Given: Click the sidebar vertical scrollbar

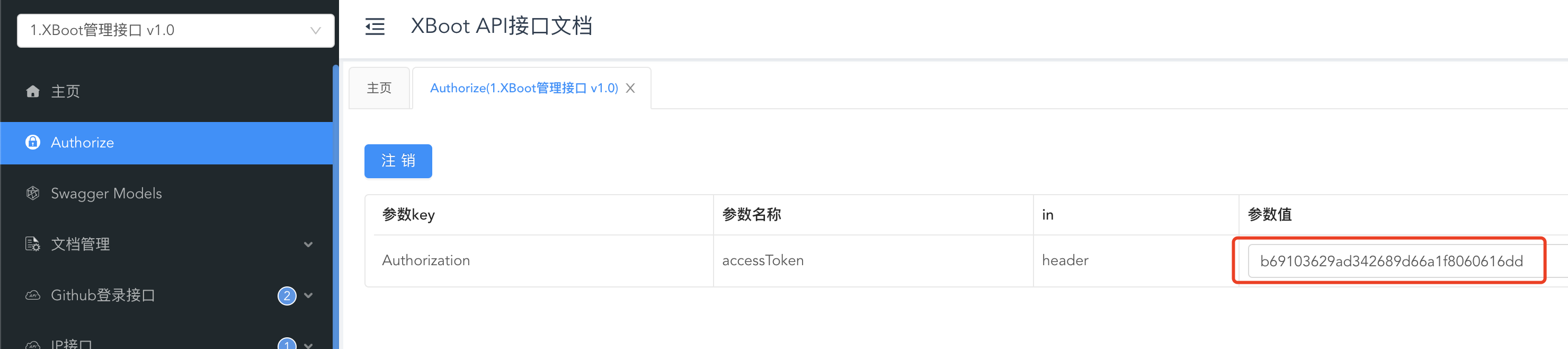Looking at the screenshot, I should pos(335,207).
